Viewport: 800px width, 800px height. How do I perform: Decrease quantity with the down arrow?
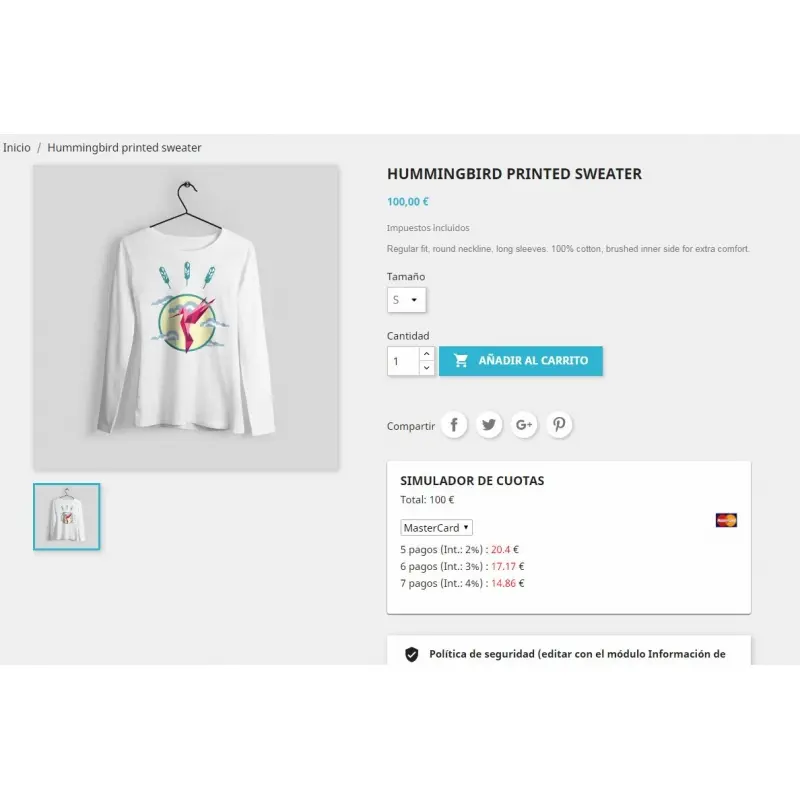(x=427, y=368)
